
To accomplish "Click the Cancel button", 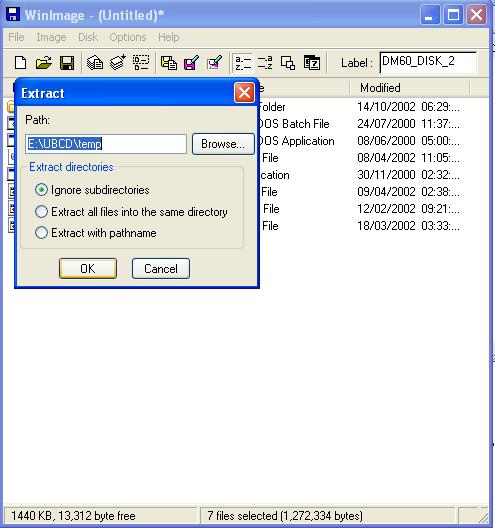I will coord(161,268).
